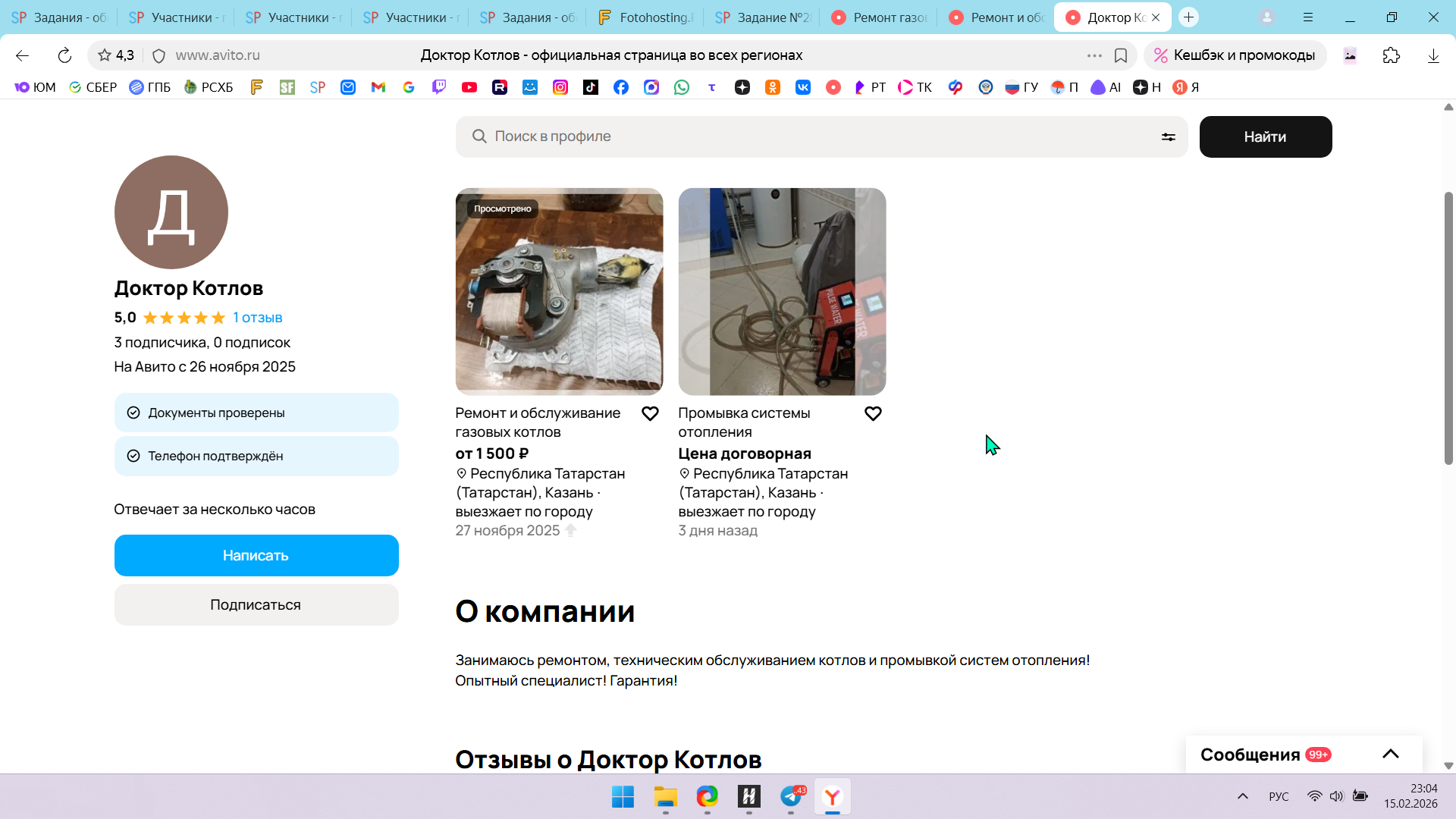The height and width of the screenshot is (819, 1456).
Task: Click the search filters icon in profile search
Action: (1168, 137)
